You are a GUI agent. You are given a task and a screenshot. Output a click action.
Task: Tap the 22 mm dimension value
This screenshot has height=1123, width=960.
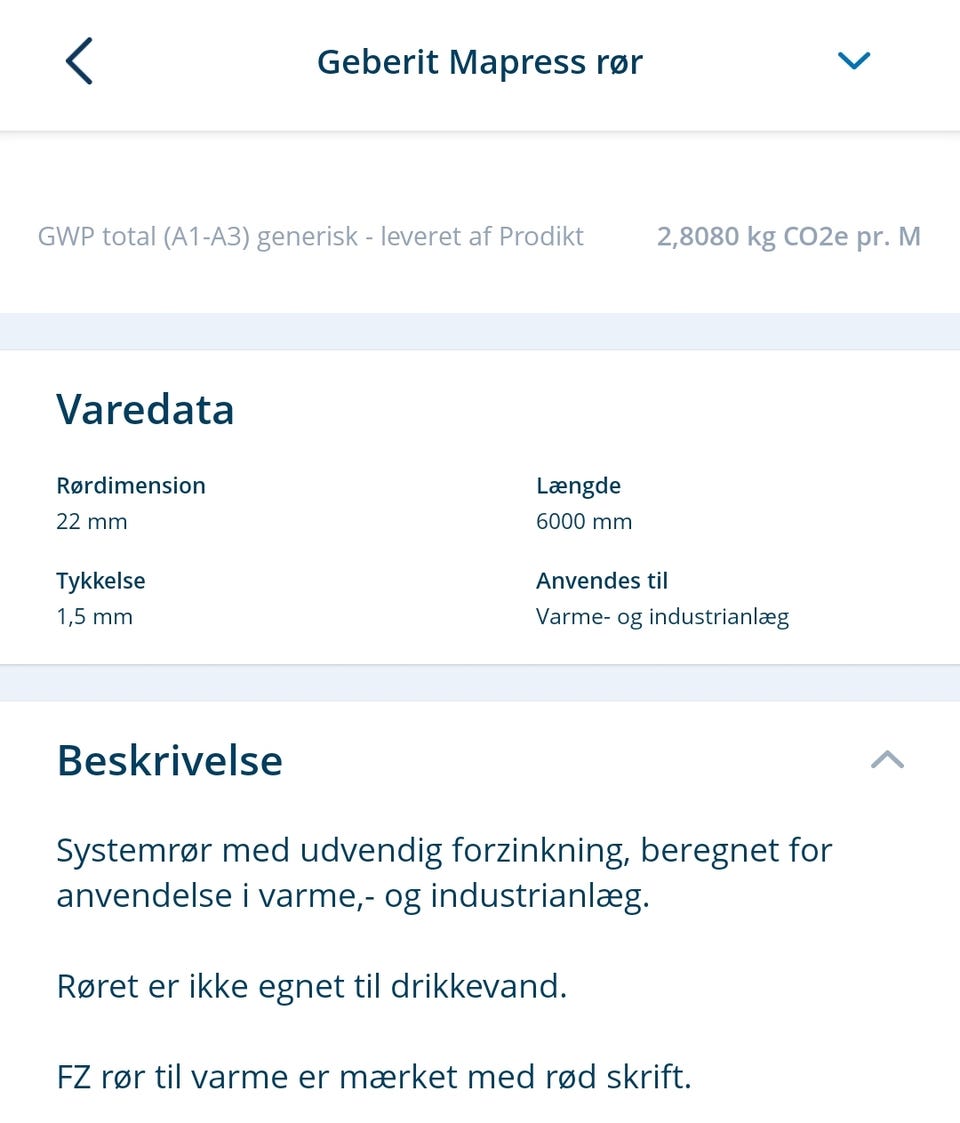tap(92, 521)
